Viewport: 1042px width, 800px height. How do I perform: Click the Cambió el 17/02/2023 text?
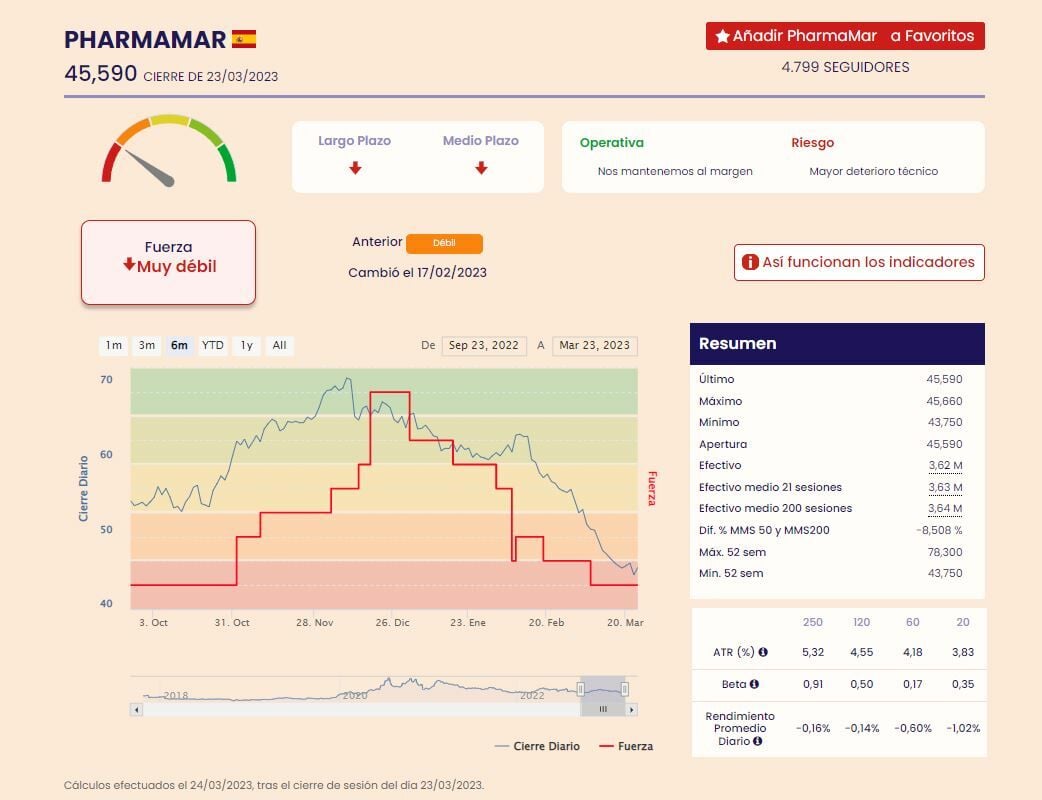(417, 273)
